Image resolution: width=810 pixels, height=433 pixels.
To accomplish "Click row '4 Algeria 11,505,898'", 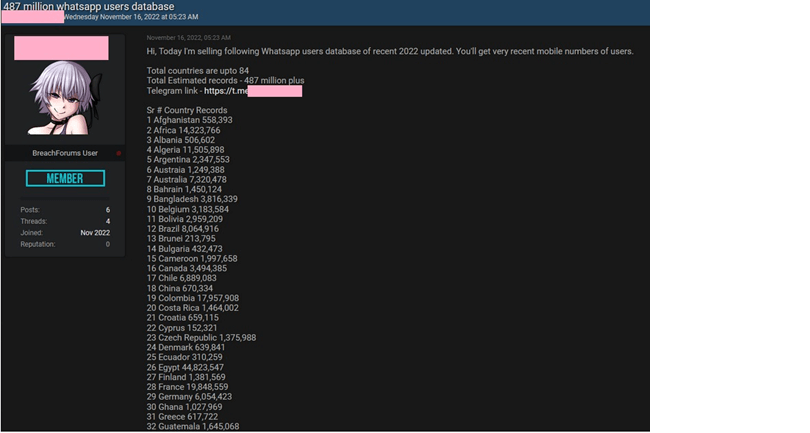I will tap(185, 150).
